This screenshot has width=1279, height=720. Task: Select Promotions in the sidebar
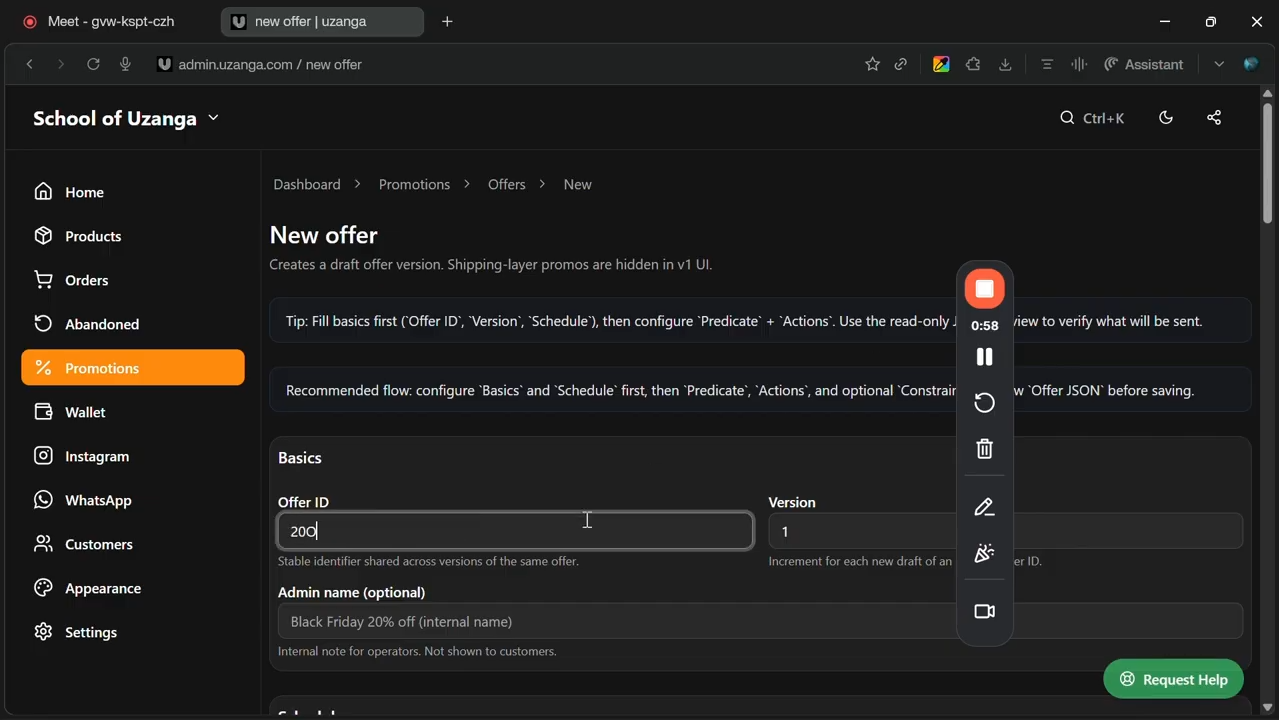pos(133,368)
